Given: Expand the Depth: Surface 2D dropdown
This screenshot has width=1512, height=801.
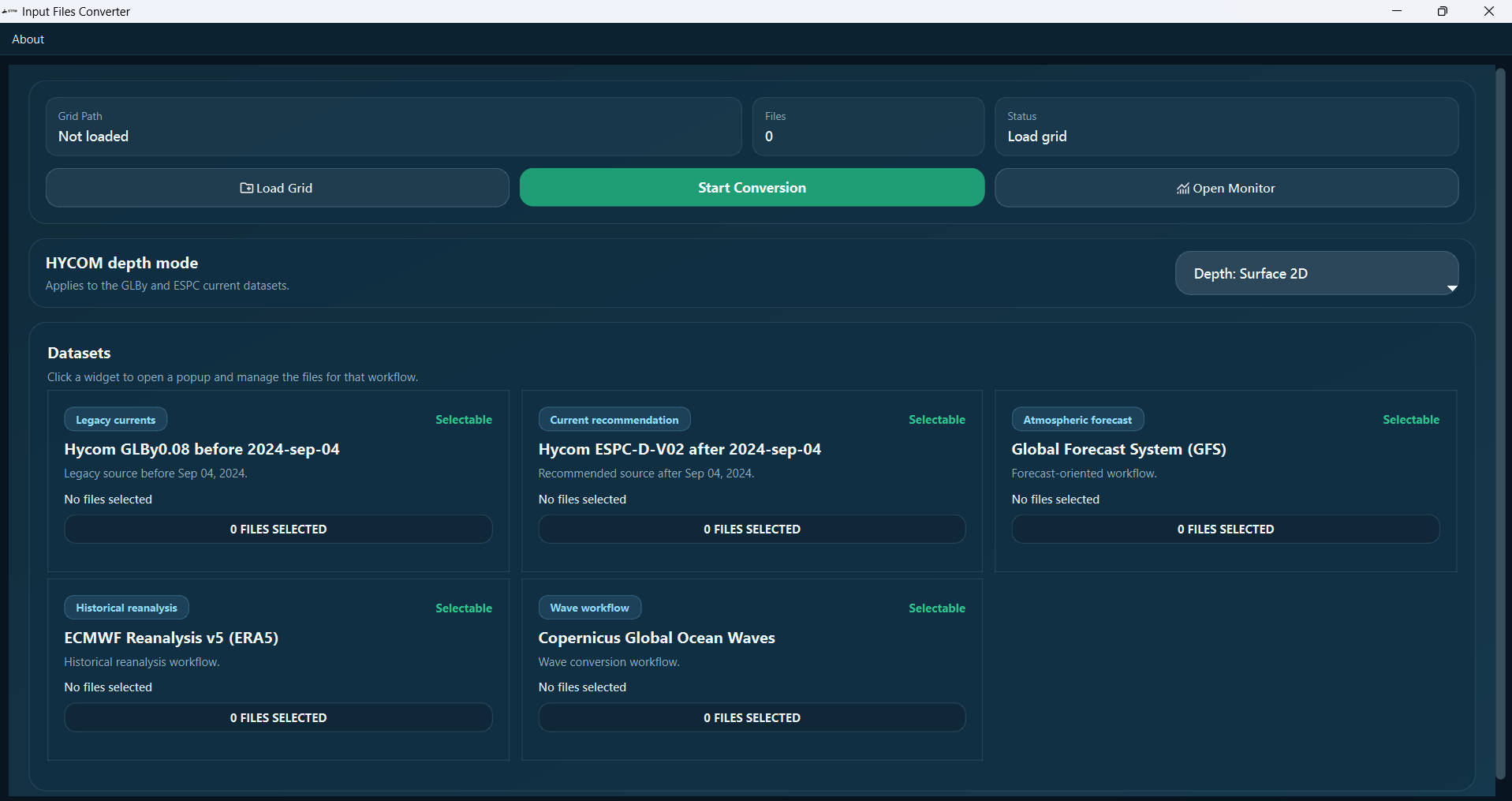Looking at the screenshot, I should click(x=1316, y=273).
